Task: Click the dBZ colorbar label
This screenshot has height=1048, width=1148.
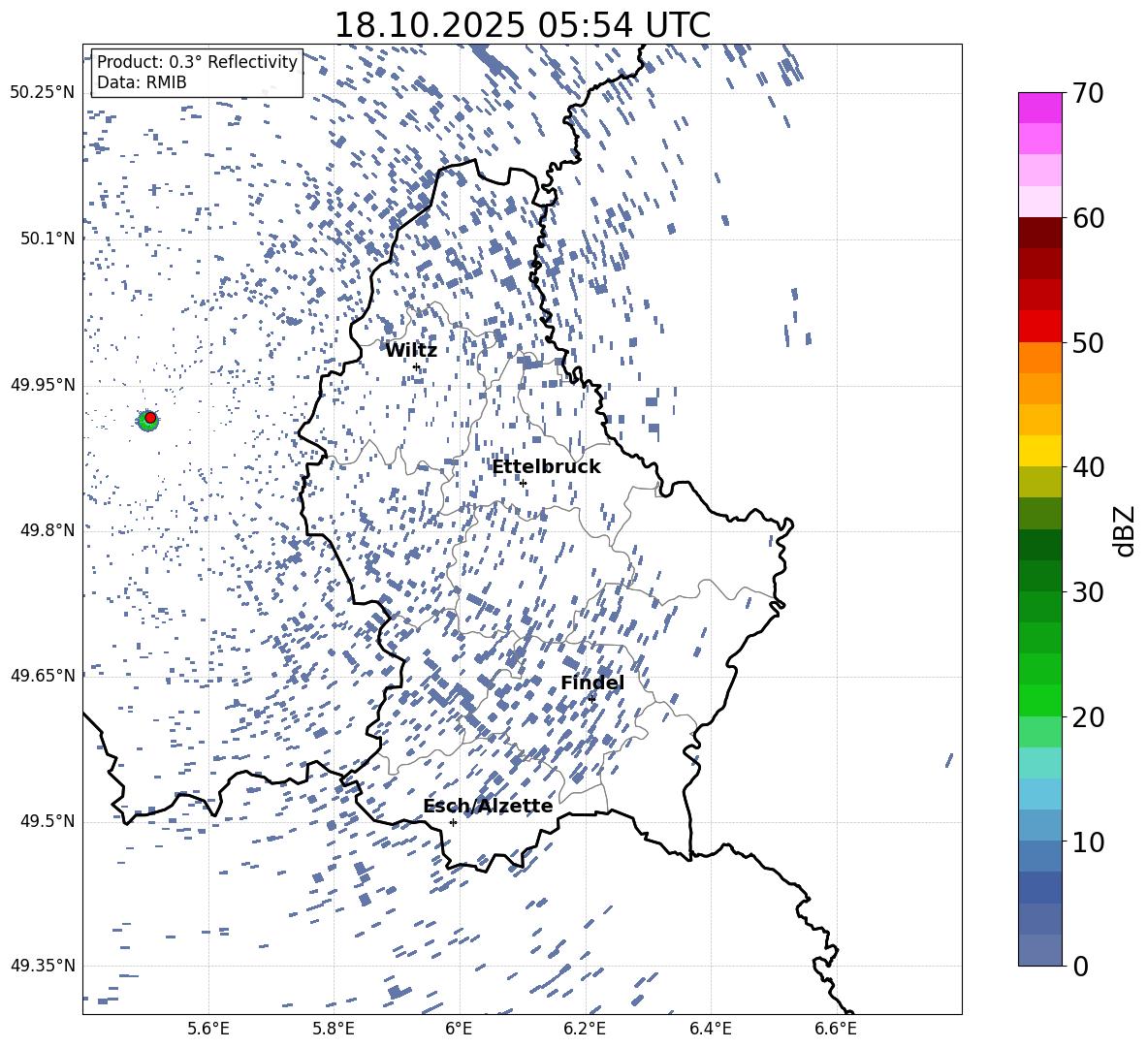Action: tap(1126, 530)
